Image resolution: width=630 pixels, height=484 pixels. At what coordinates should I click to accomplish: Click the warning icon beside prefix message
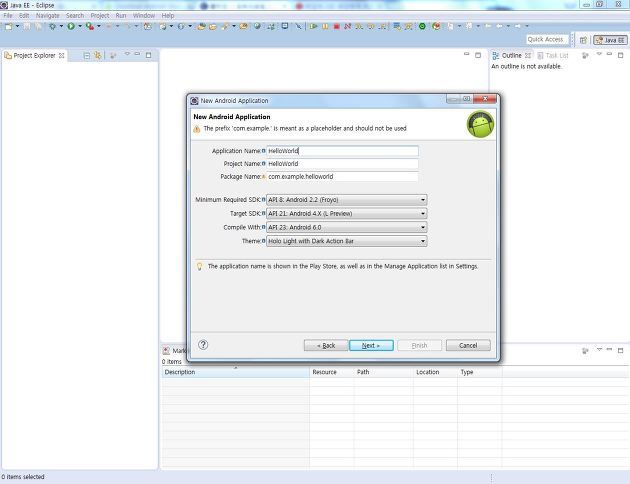point(196,129)
